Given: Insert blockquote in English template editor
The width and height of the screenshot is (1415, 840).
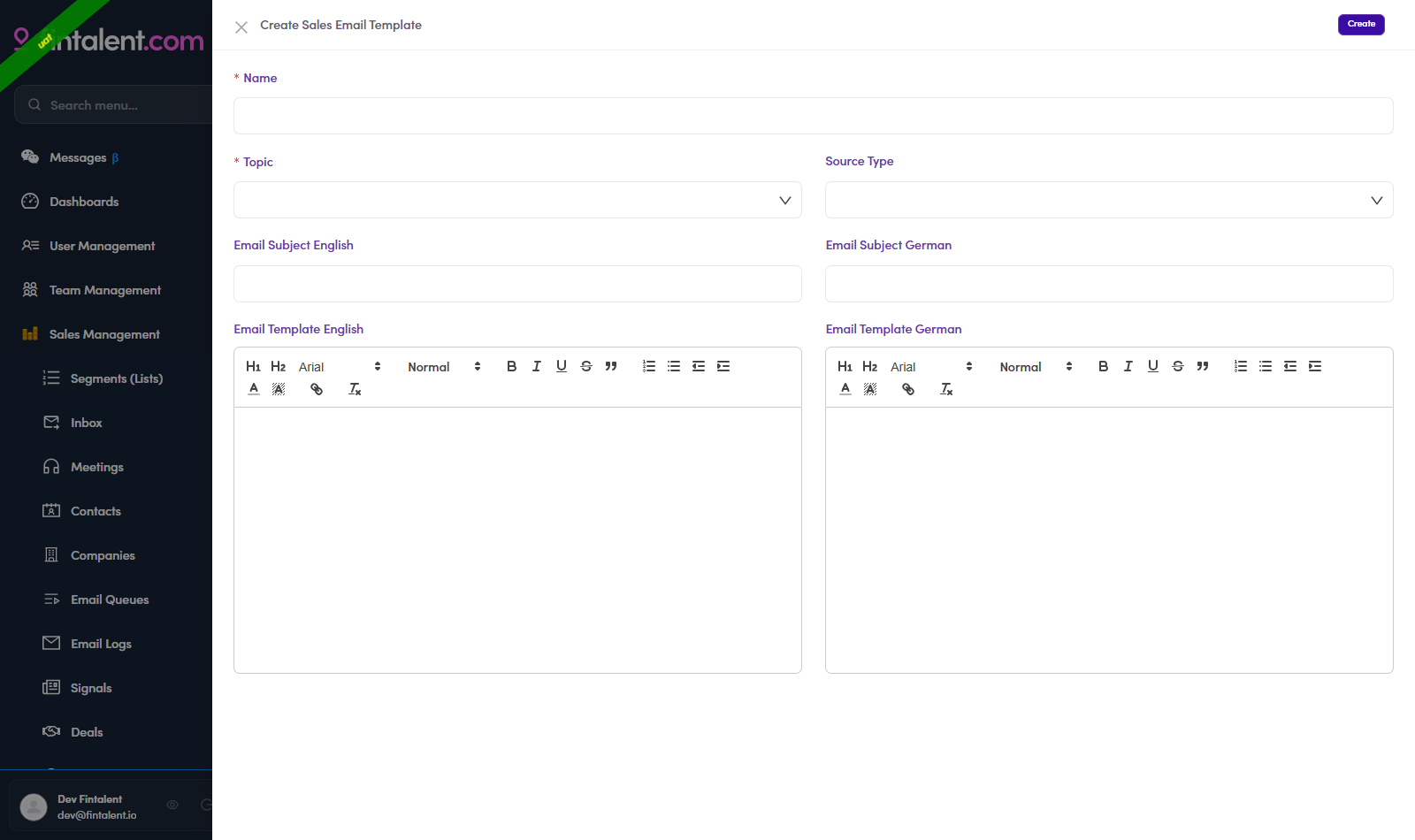Looking at the screenshot, I should coord(610,366).
